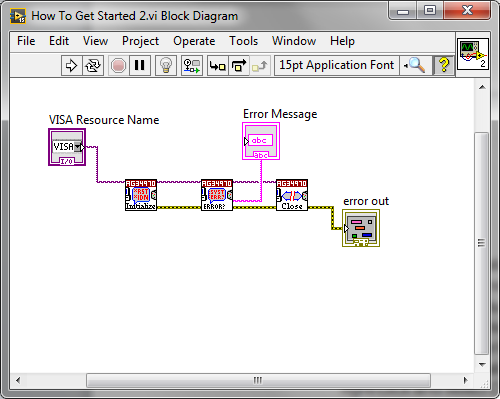The image size is (500, 399).
Task: Open the View menu
Action: [x=95, y=41]
